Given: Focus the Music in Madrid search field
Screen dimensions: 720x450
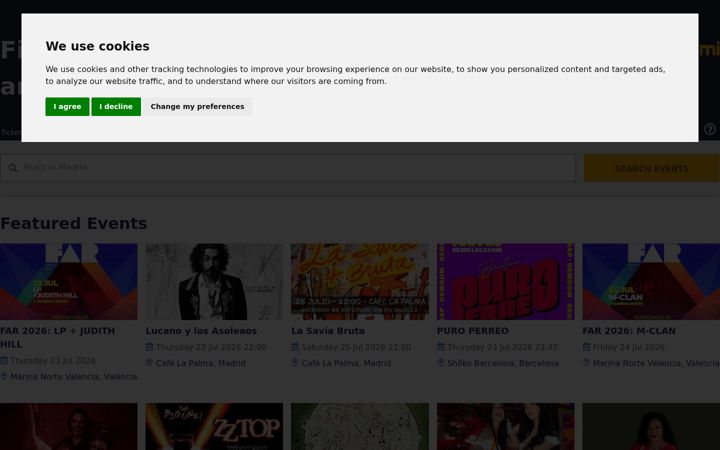Looking at the screenshot, I should pyautogui.click(x=288, y=168).
